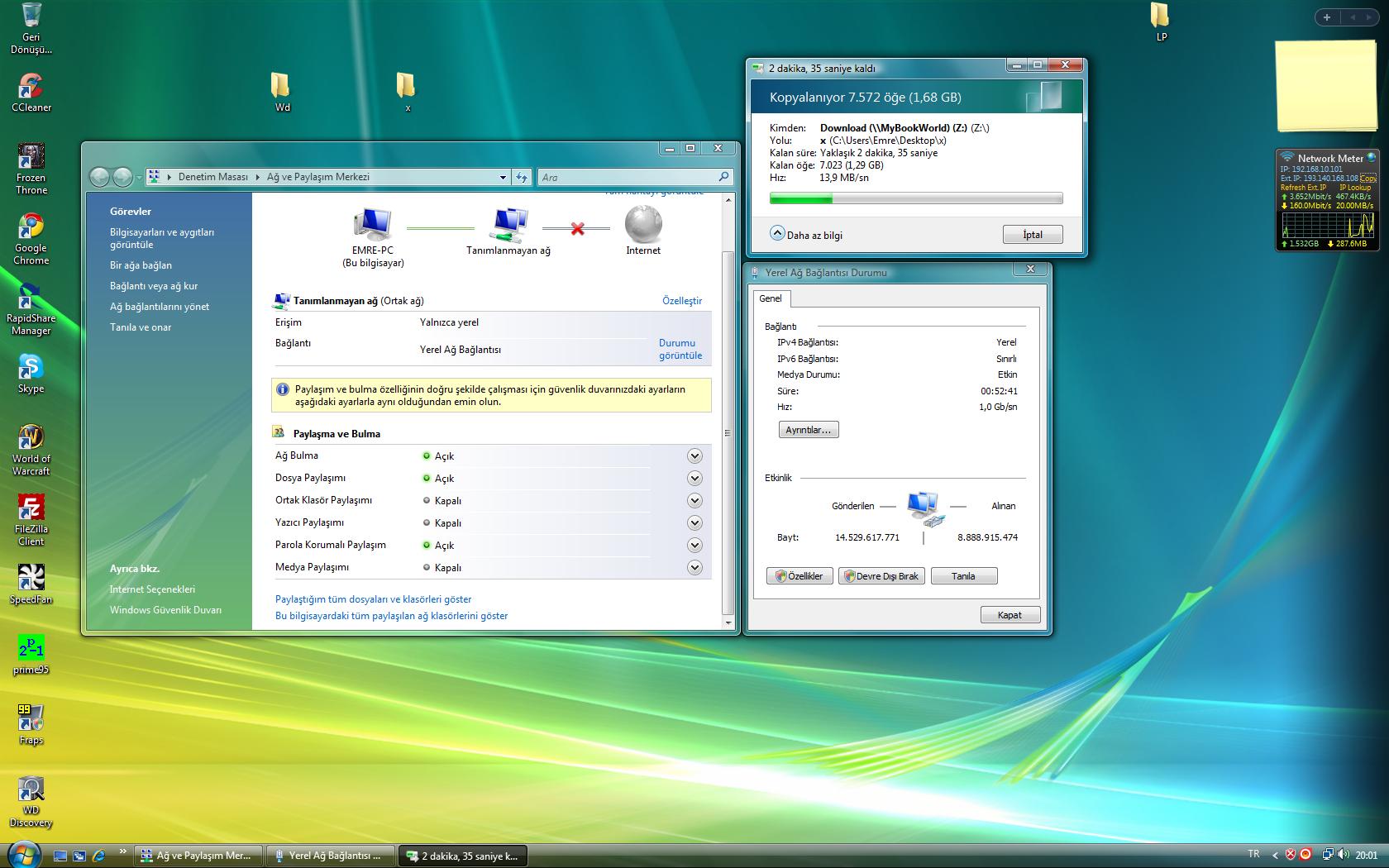Open Google Chrome desktop shortcut

tap(31, 240)
